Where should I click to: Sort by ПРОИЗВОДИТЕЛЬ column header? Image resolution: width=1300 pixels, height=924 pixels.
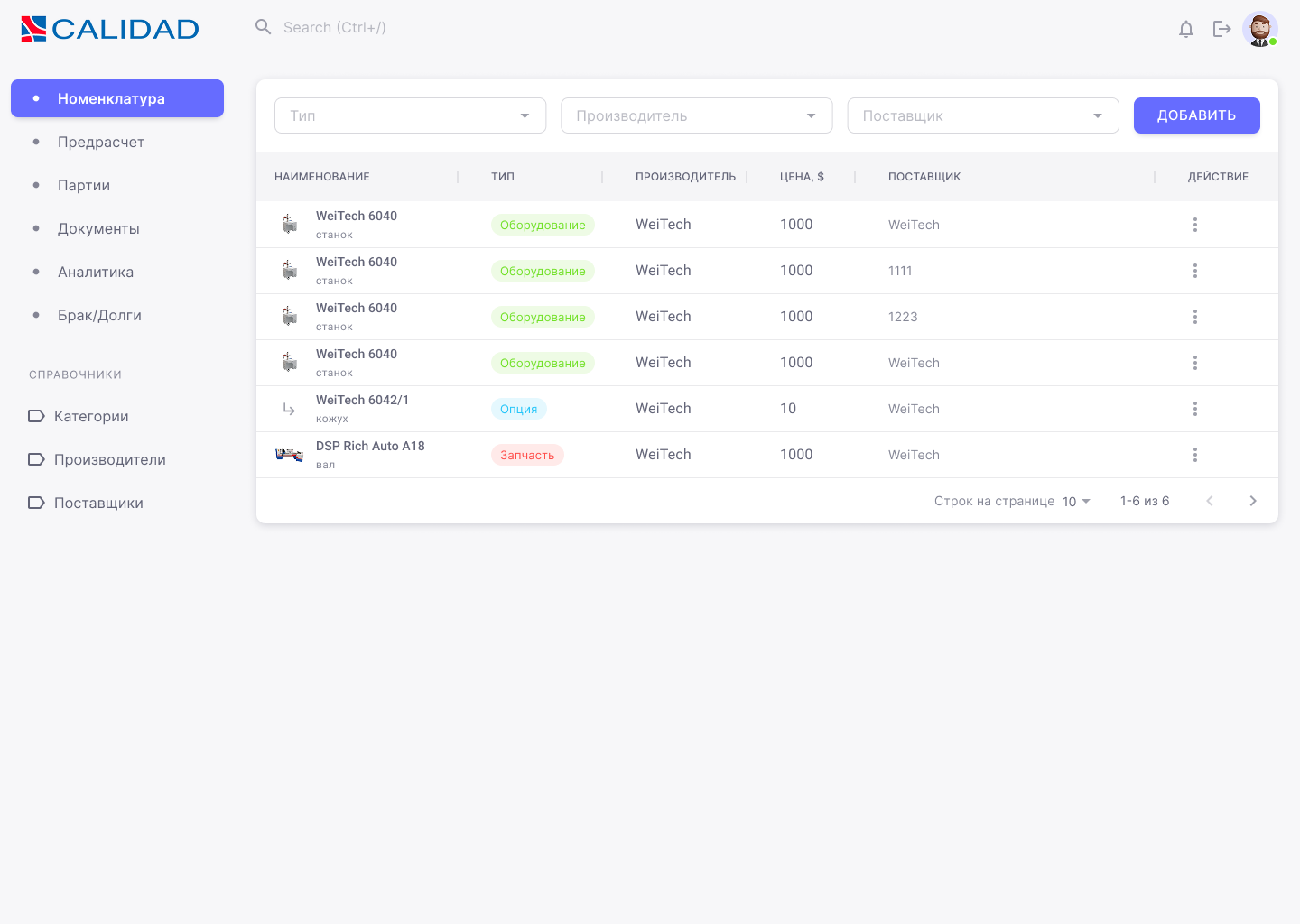[x=686, y=177]
